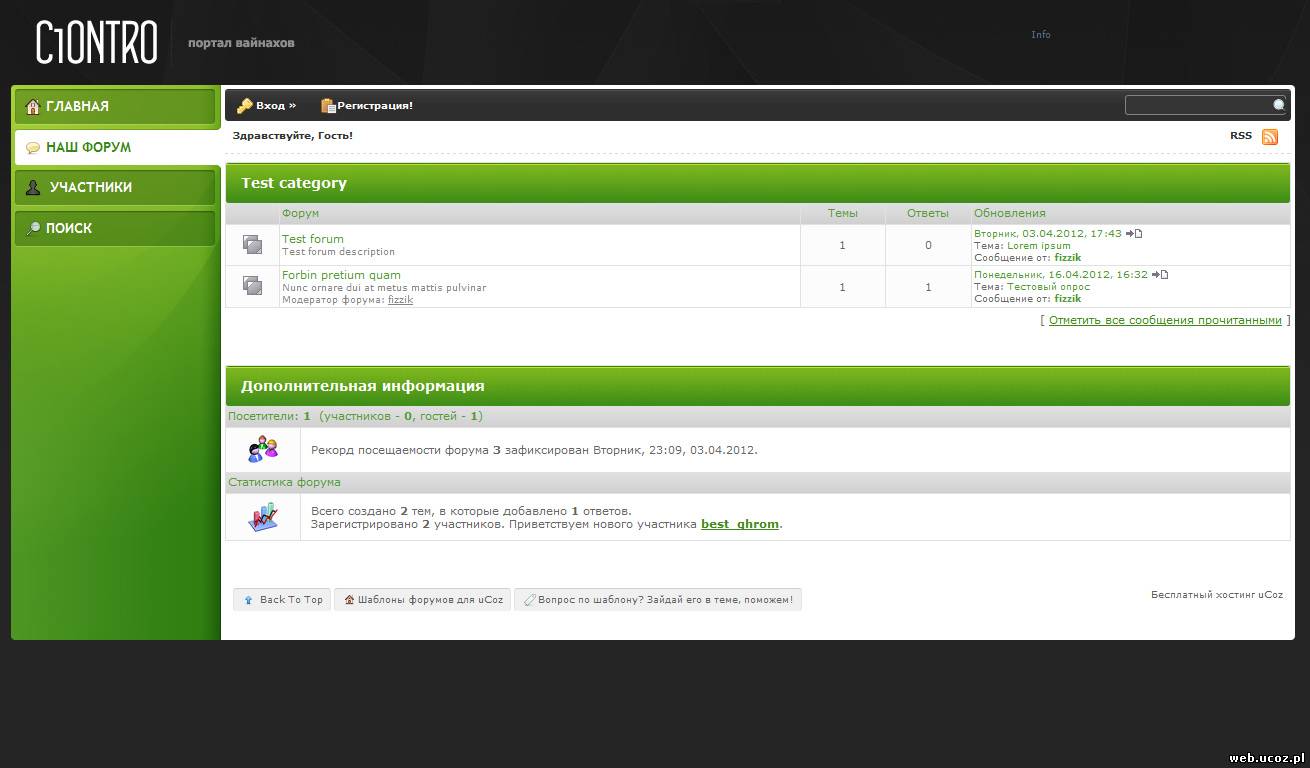The height and width of the screenshot is (768, 1310).
Task: Click the orange RSS feed icon
Action: pyautogui.click(x=1270, y=137)
